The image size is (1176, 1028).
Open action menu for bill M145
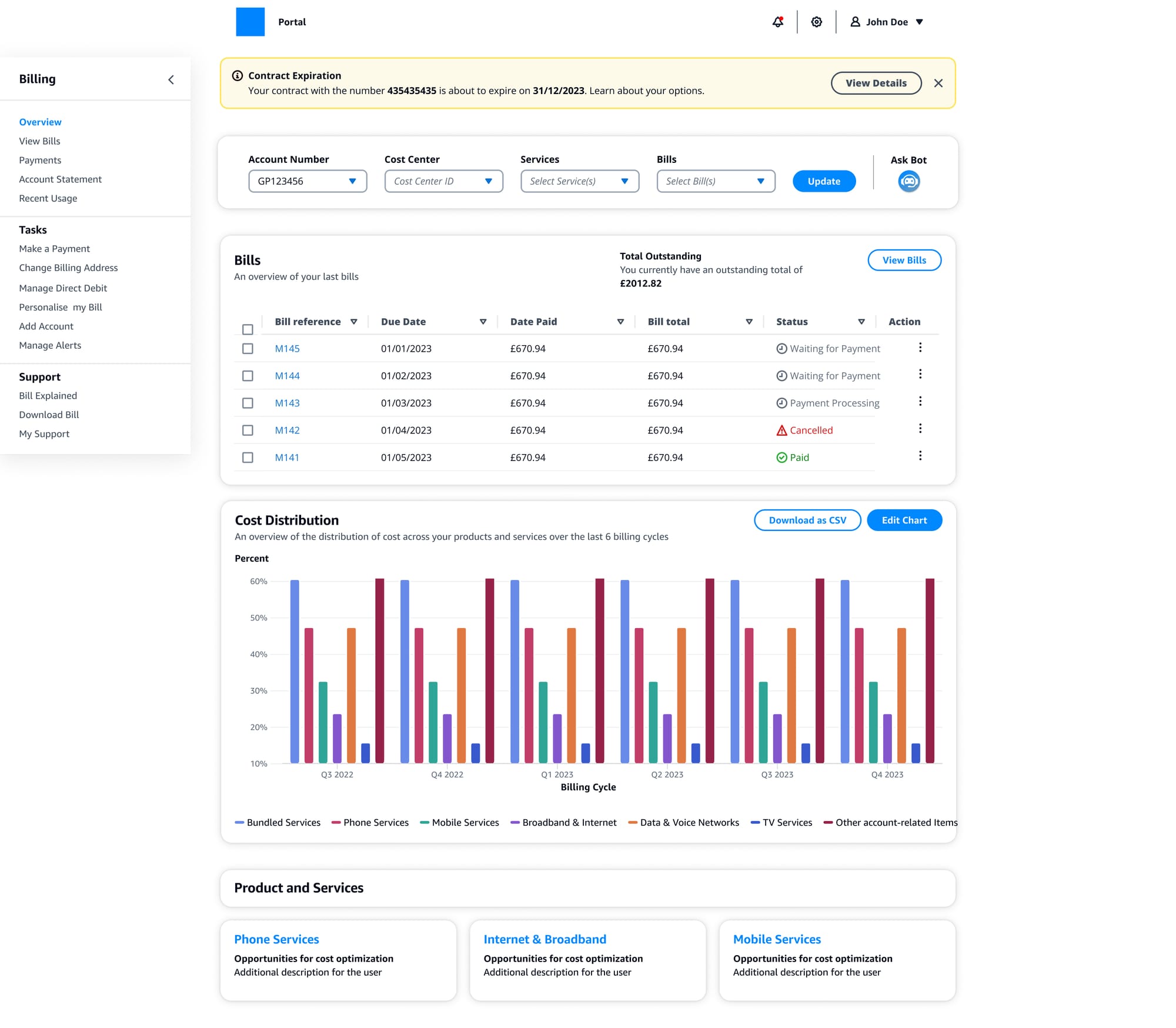[x=920, y=348]
